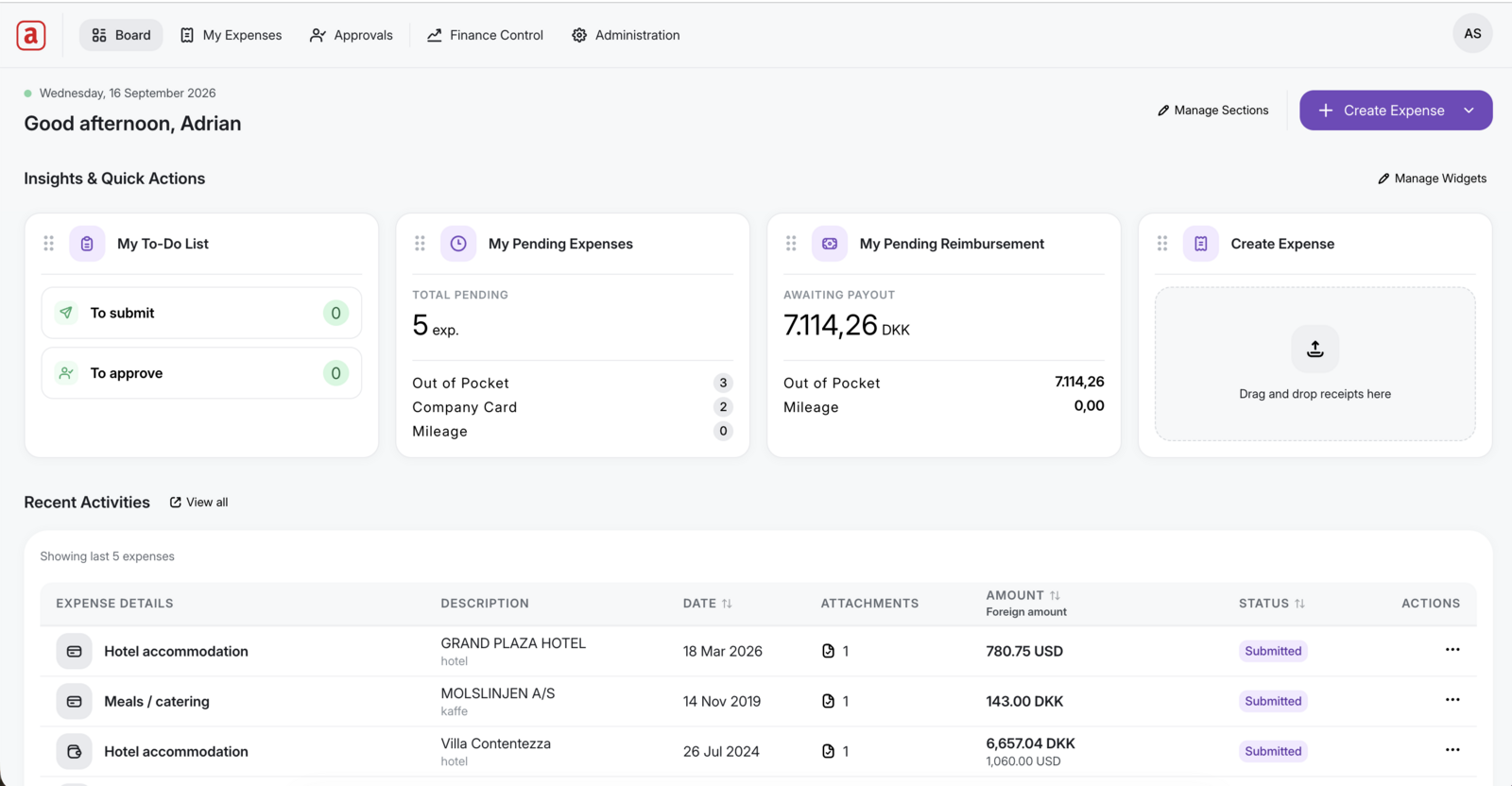Image resolution: width=1512 pixels, height=786 pixels.
Task: Click the Villa Contentezza description
Action: point(495,743)
